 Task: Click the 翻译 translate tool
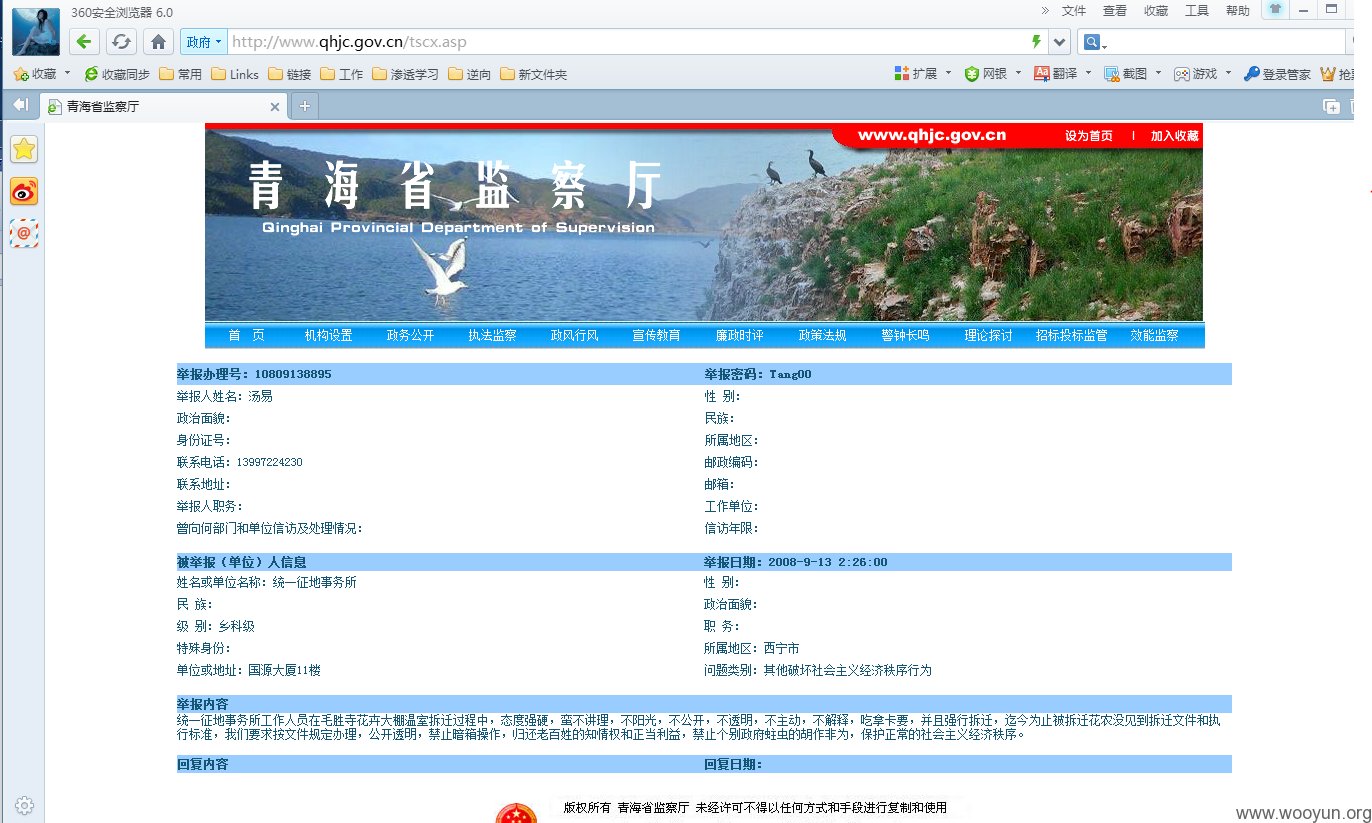[x=1056, y=74]
